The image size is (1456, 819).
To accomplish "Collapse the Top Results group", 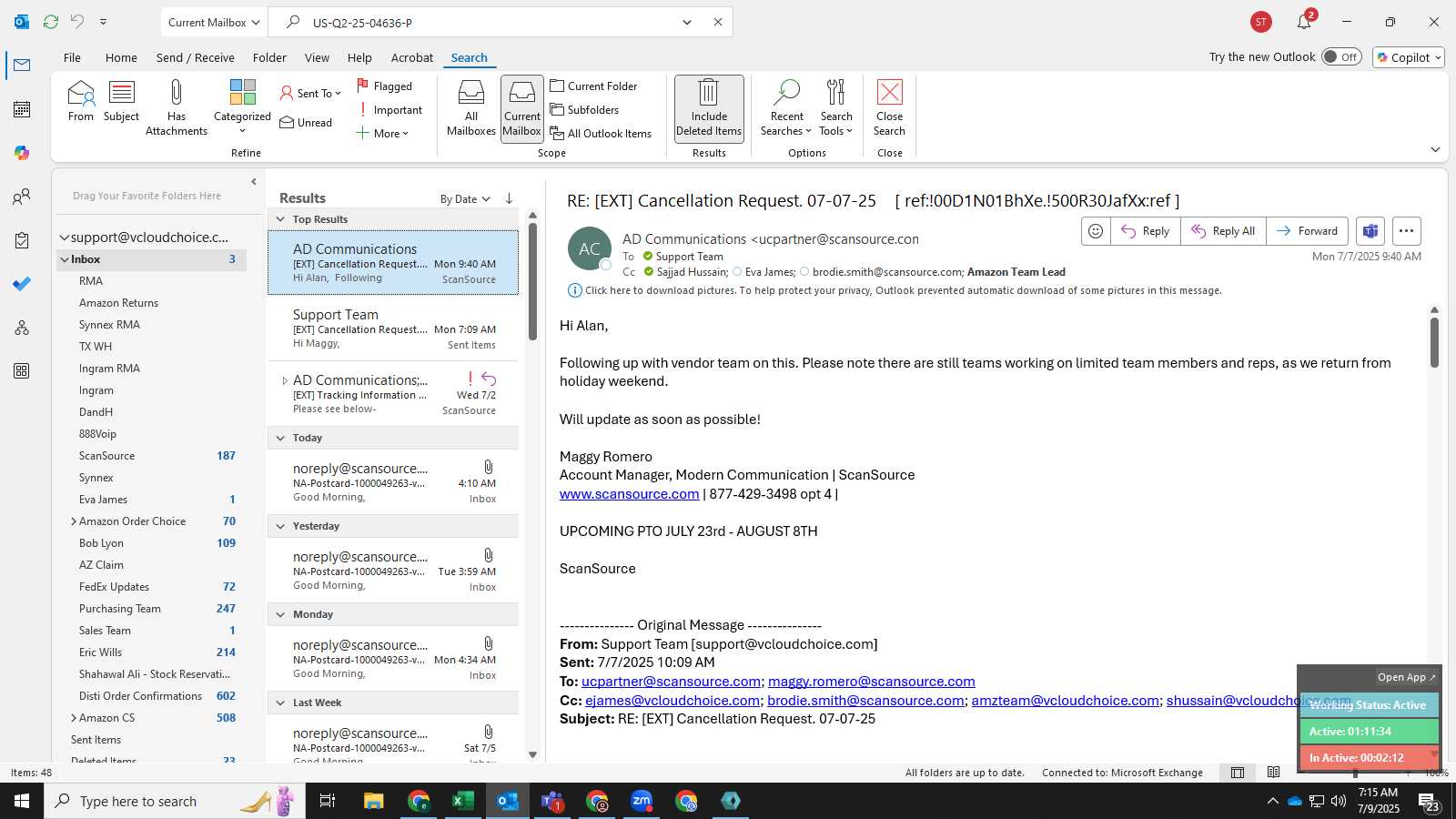I will click(281, 219).
